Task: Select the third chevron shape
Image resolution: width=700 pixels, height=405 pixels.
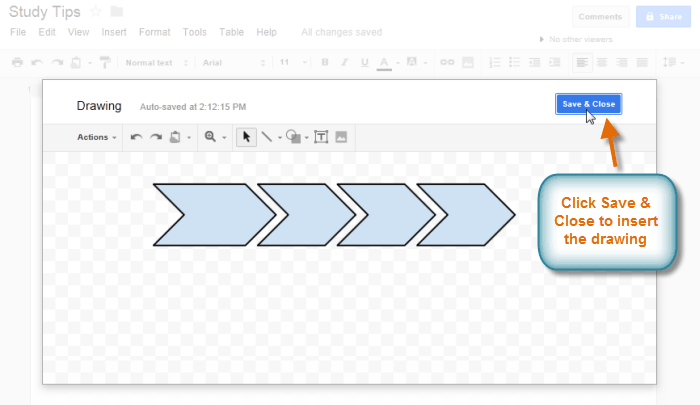Action: pyautogui.click(x=386, y=215)
